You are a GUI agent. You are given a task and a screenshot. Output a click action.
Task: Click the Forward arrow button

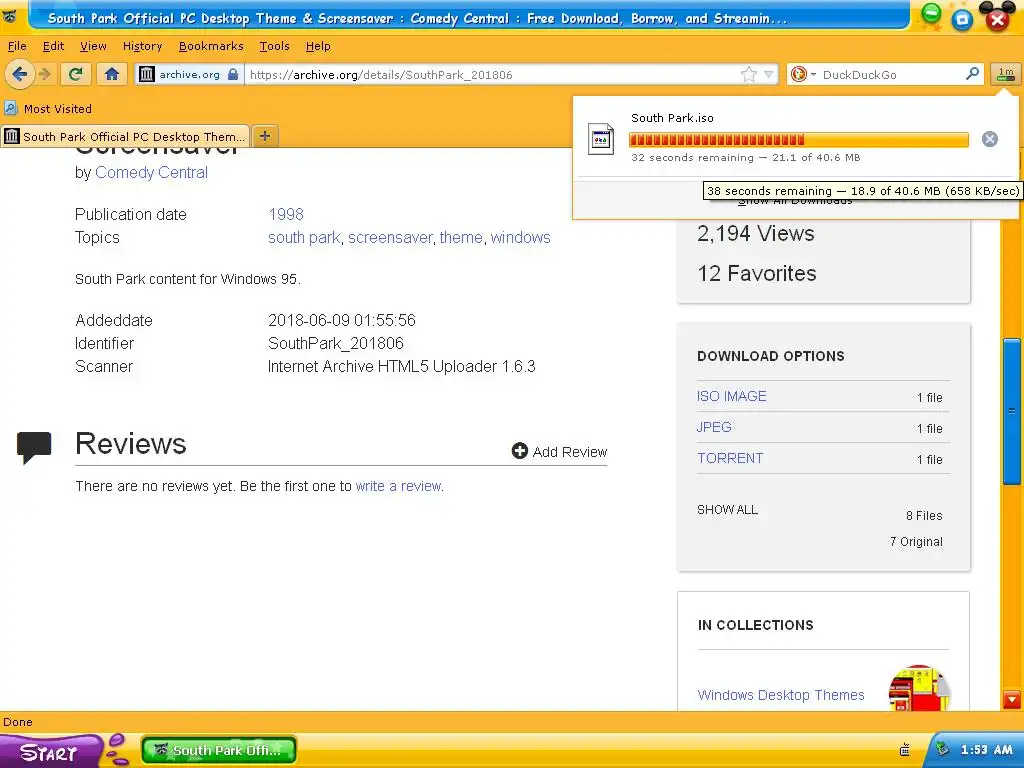coord(44,74)
